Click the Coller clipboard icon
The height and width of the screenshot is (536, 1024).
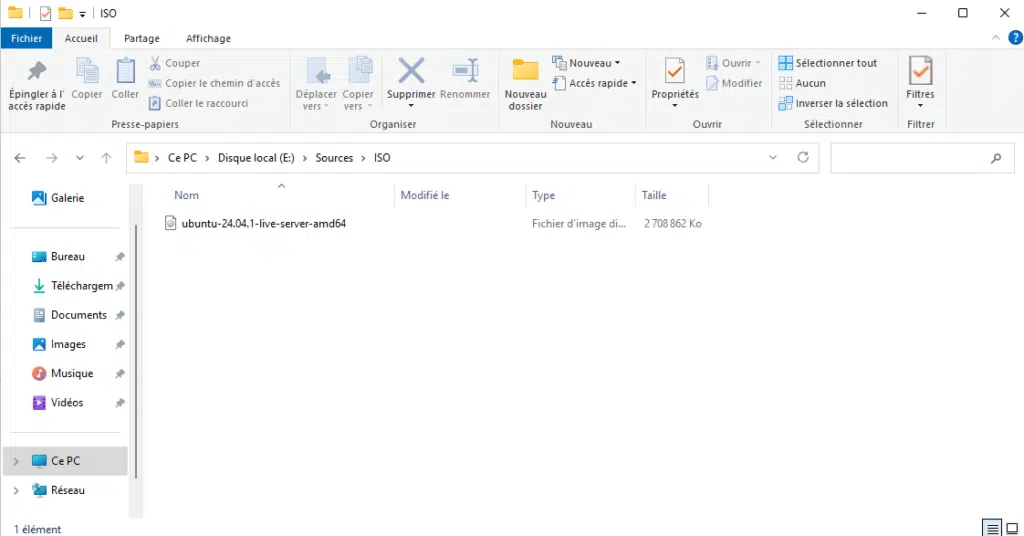click(x=125, y=71)
